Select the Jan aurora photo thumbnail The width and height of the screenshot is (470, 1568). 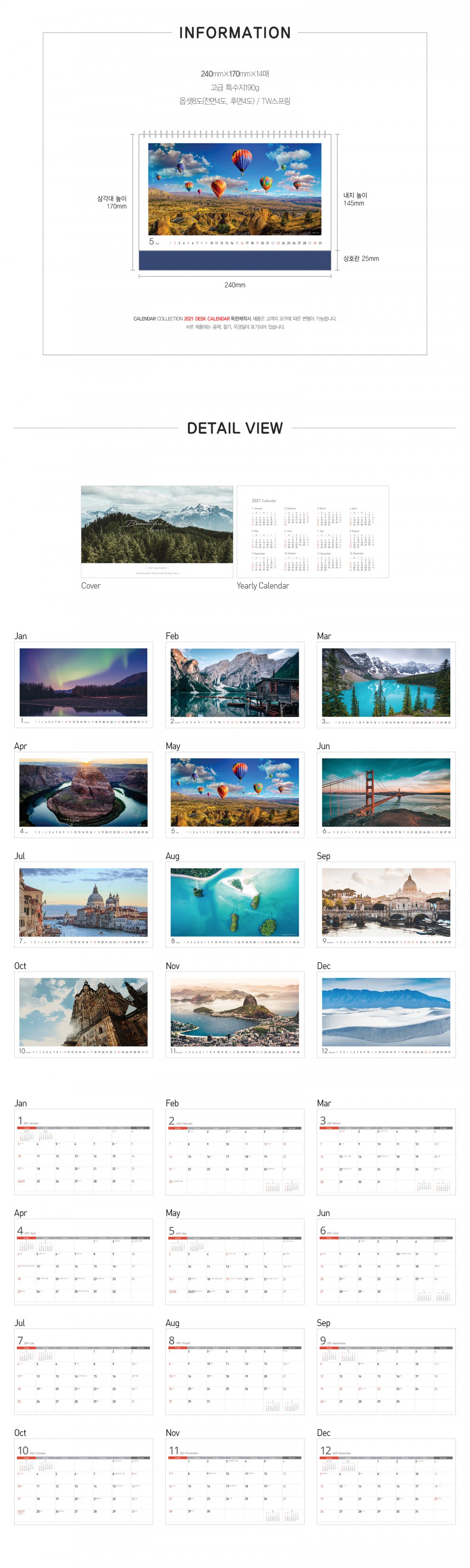click(83, 685)
